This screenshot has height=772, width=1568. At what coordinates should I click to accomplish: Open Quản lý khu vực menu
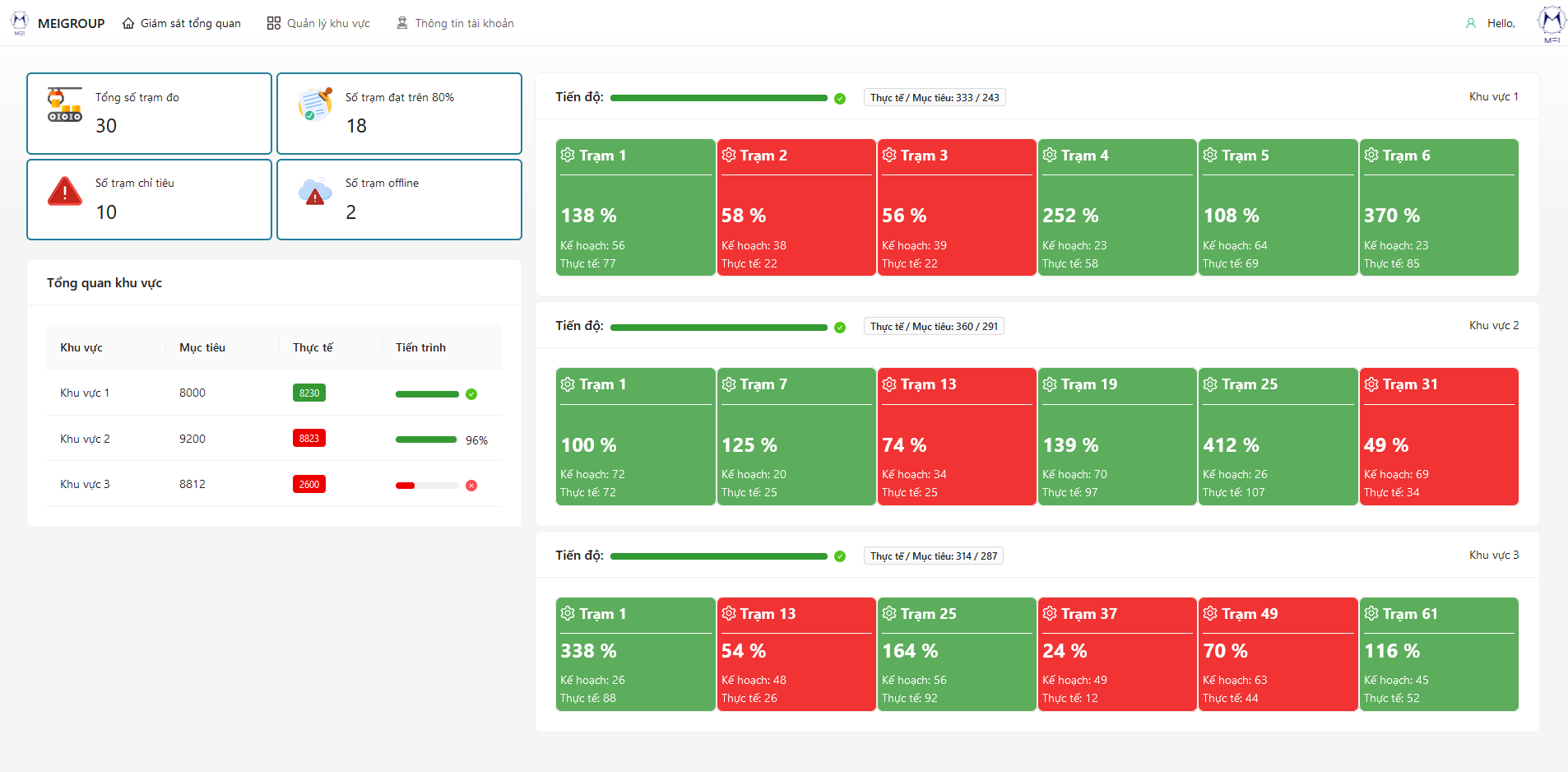[x=318, y=23]
